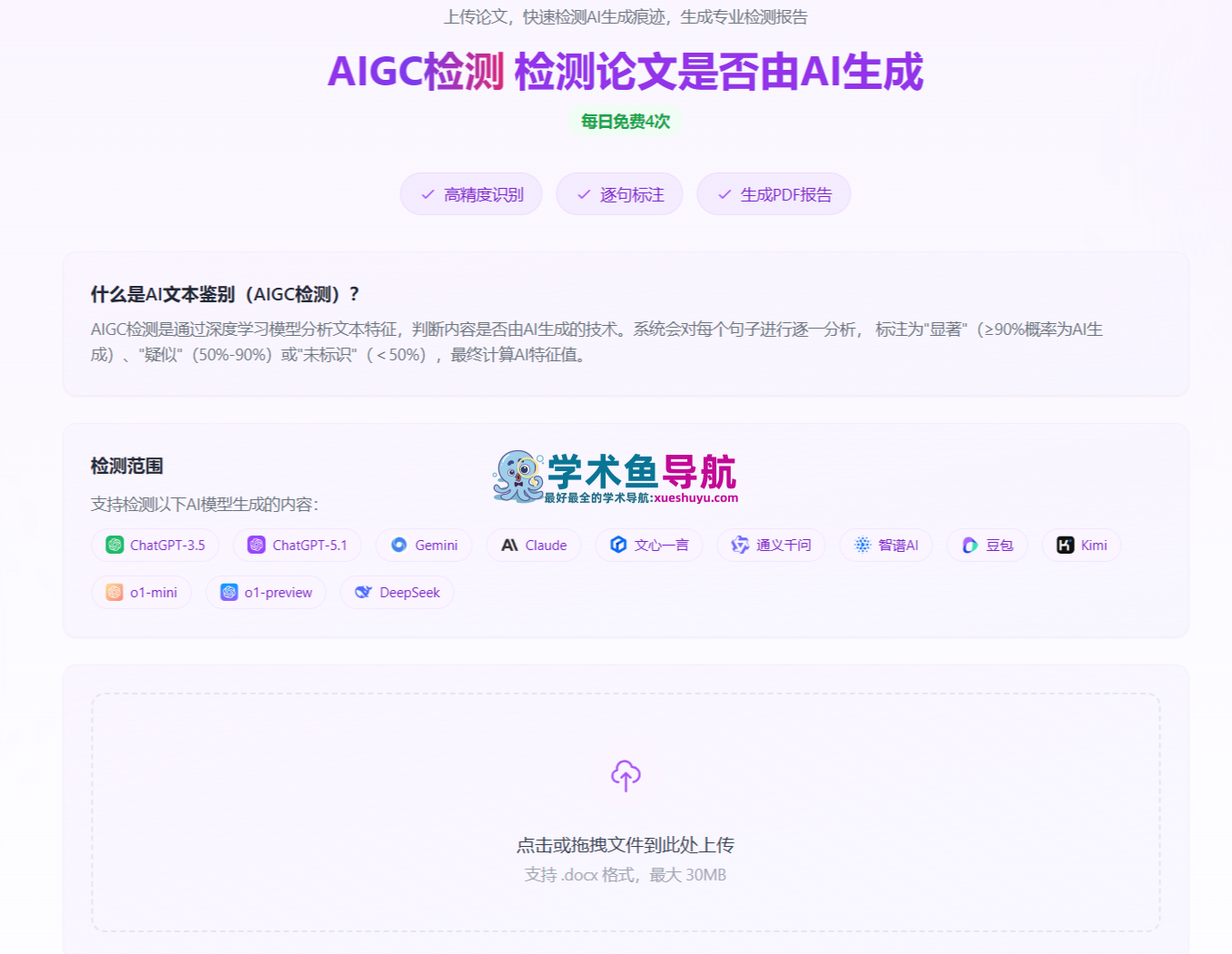Click the Gemini model icon

398,545
